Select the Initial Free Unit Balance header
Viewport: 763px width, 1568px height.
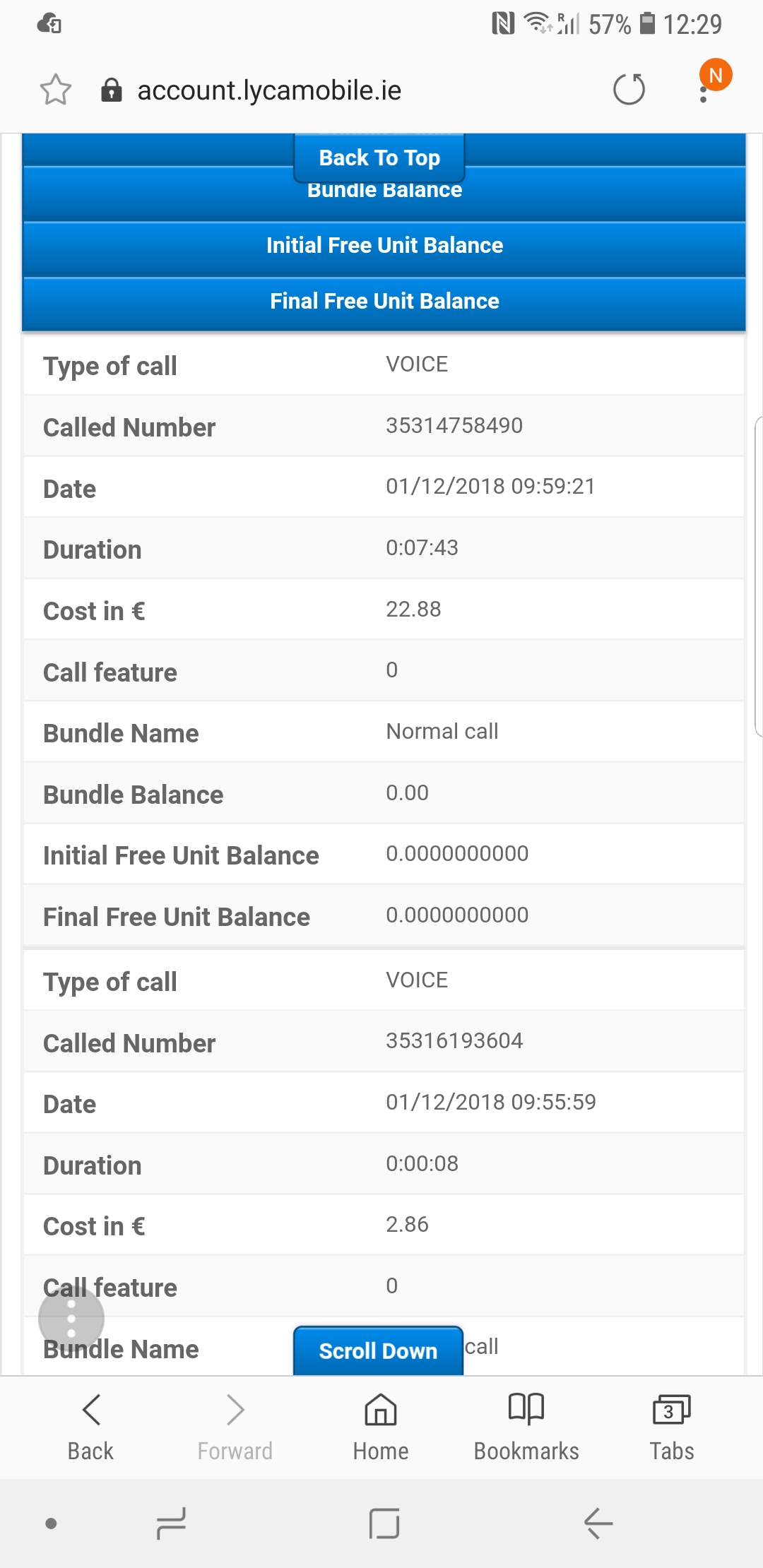(384, 246)
